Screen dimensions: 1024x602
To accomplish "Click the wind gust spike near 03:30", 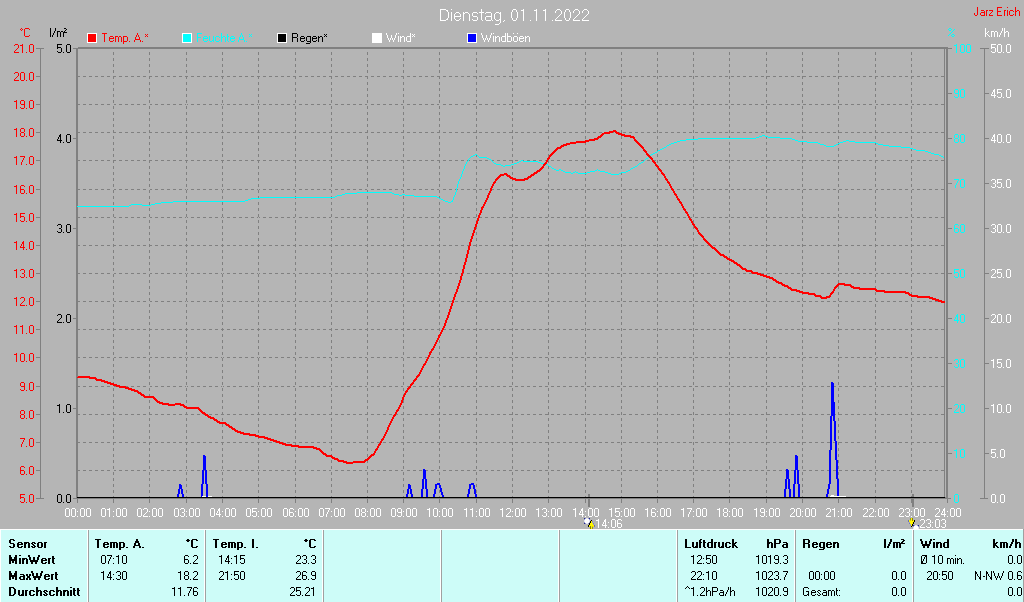I will (204, 477).
